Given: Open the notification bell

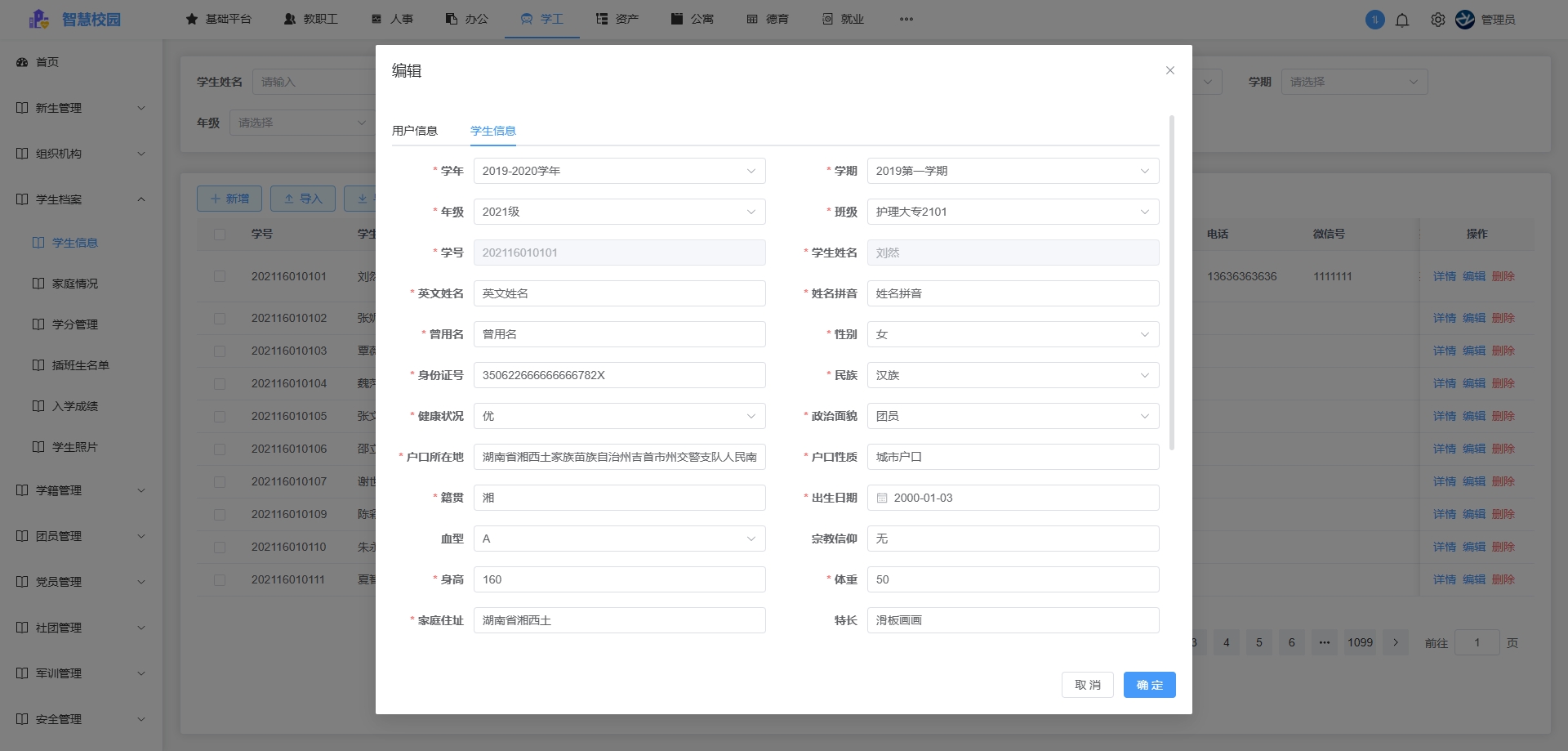Looking at the screenshot, I should pyautogui.click(x=1402, y=19).
